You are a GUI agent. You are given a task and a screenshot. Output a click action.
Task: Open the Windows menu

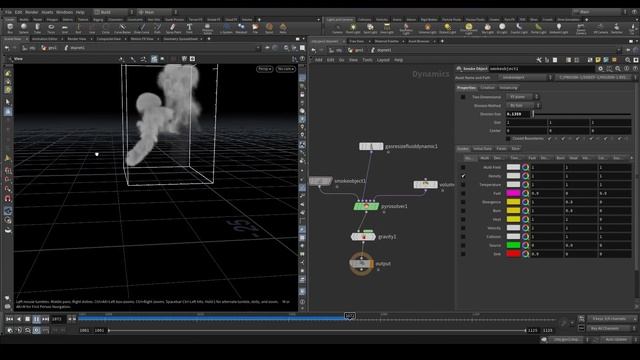(x=64, y=12)
